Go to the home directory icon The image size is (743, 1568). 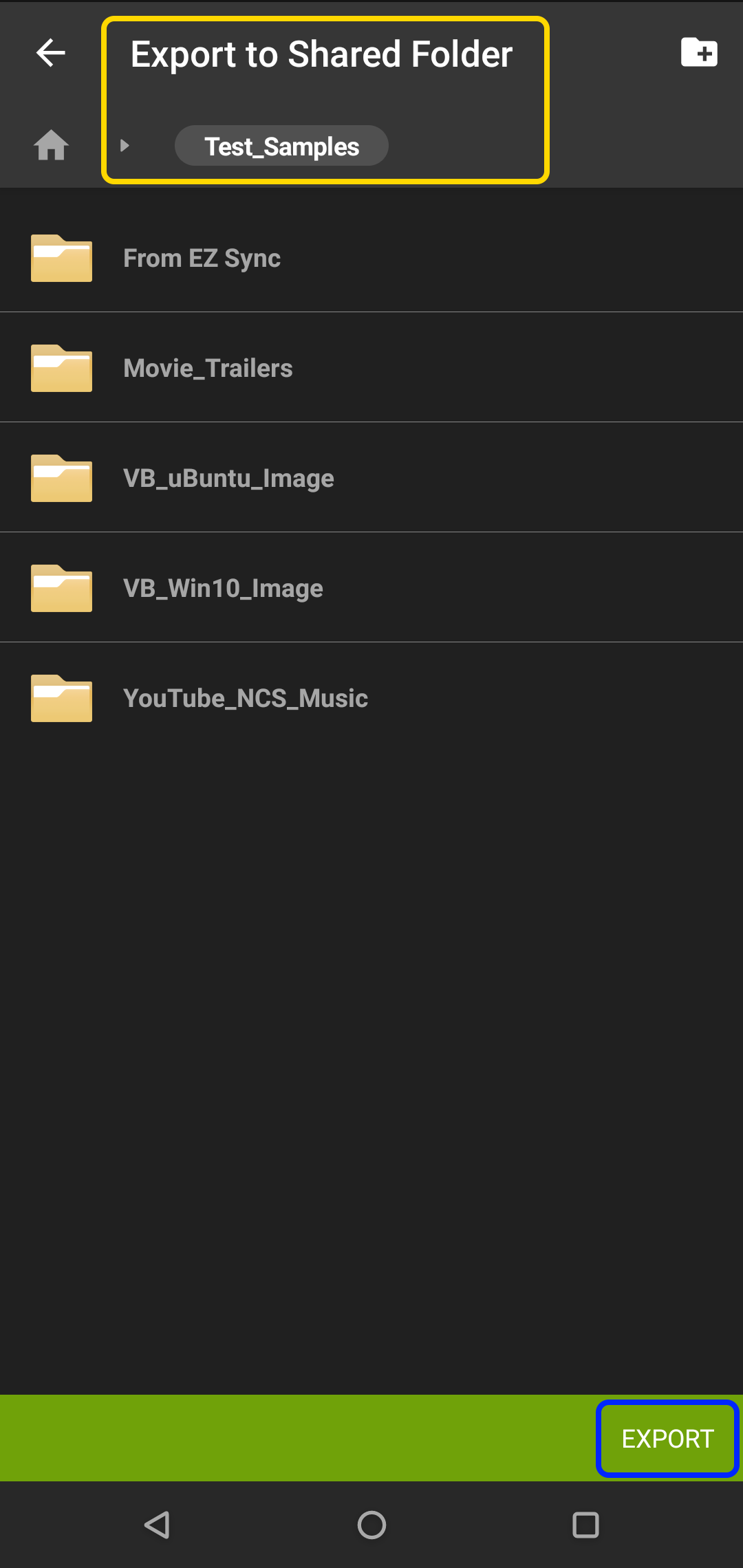tap(52, 145)
